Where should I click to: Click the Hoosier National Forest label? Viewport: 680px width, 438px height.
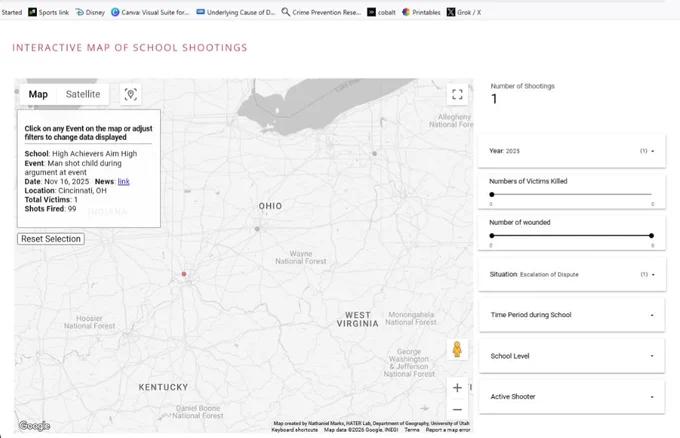tap(90, 322)
